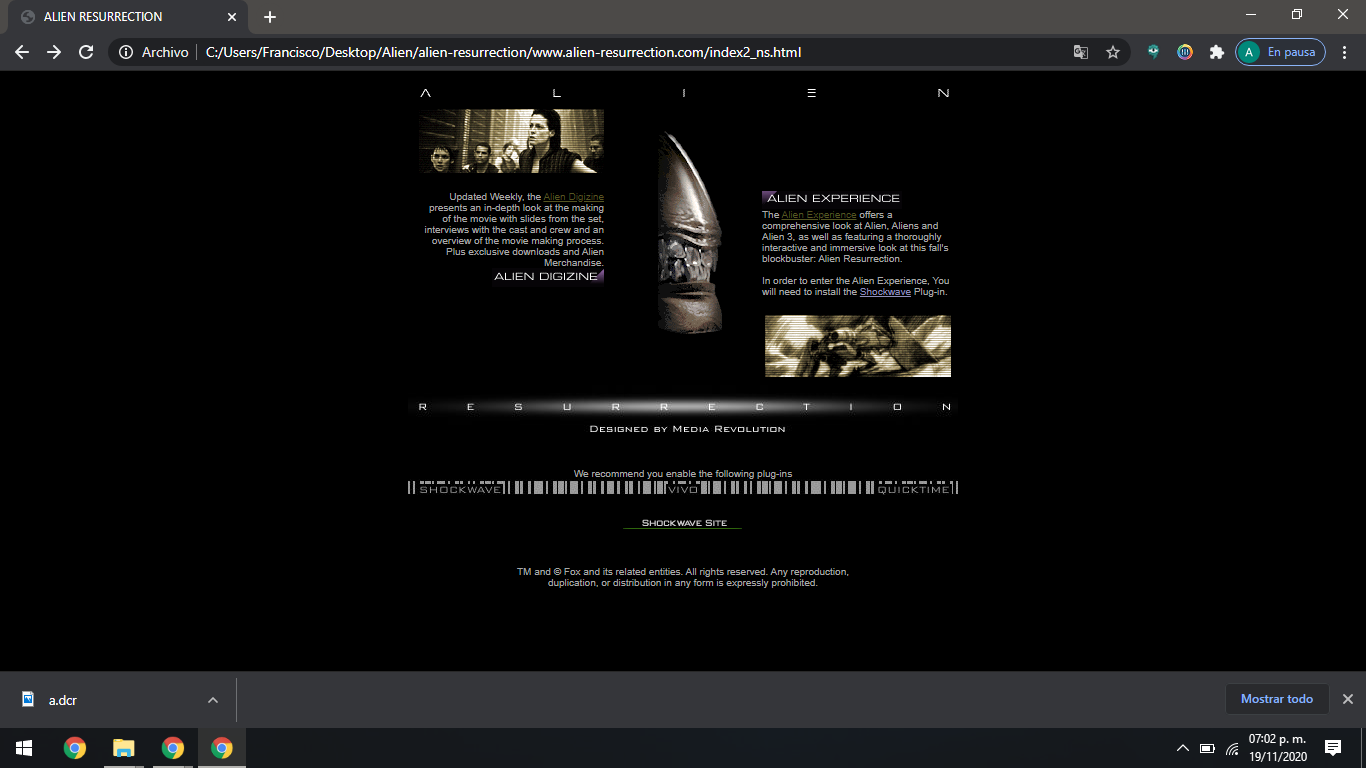
Task: Open the Wi-Fi network tray icon
Action: click(1232, 748)
